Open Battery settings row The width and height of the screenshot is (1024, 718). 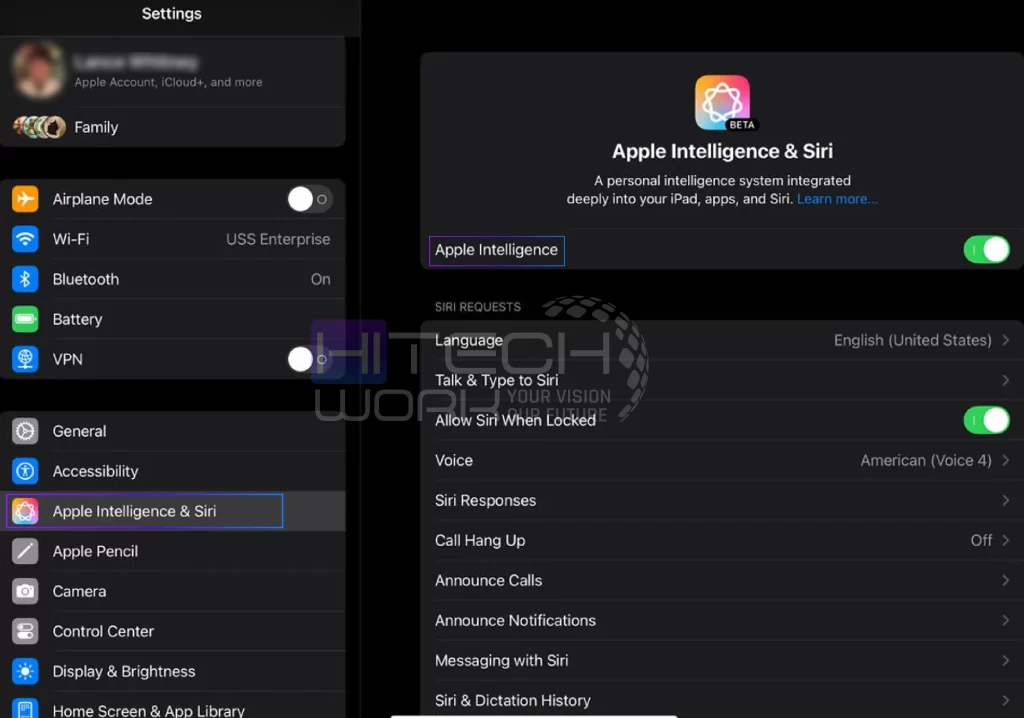click(x=173, y=319)
